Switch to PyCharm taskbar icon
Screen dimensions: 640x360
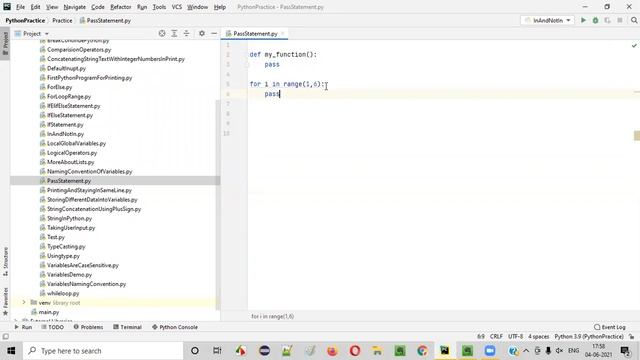click(x=444, y=351)
